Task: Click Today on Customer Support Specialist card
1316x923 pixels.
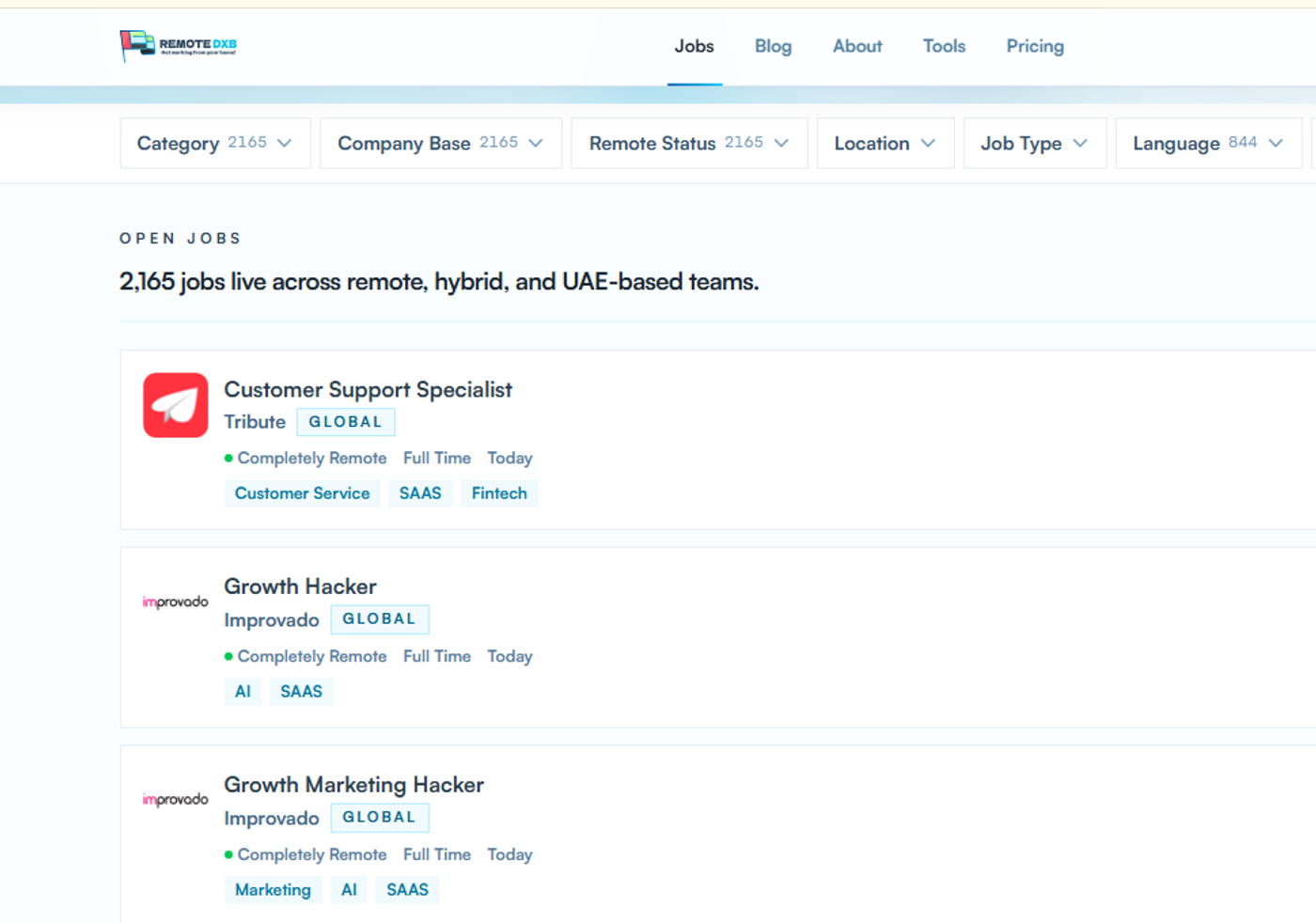Action: (509, 458)
